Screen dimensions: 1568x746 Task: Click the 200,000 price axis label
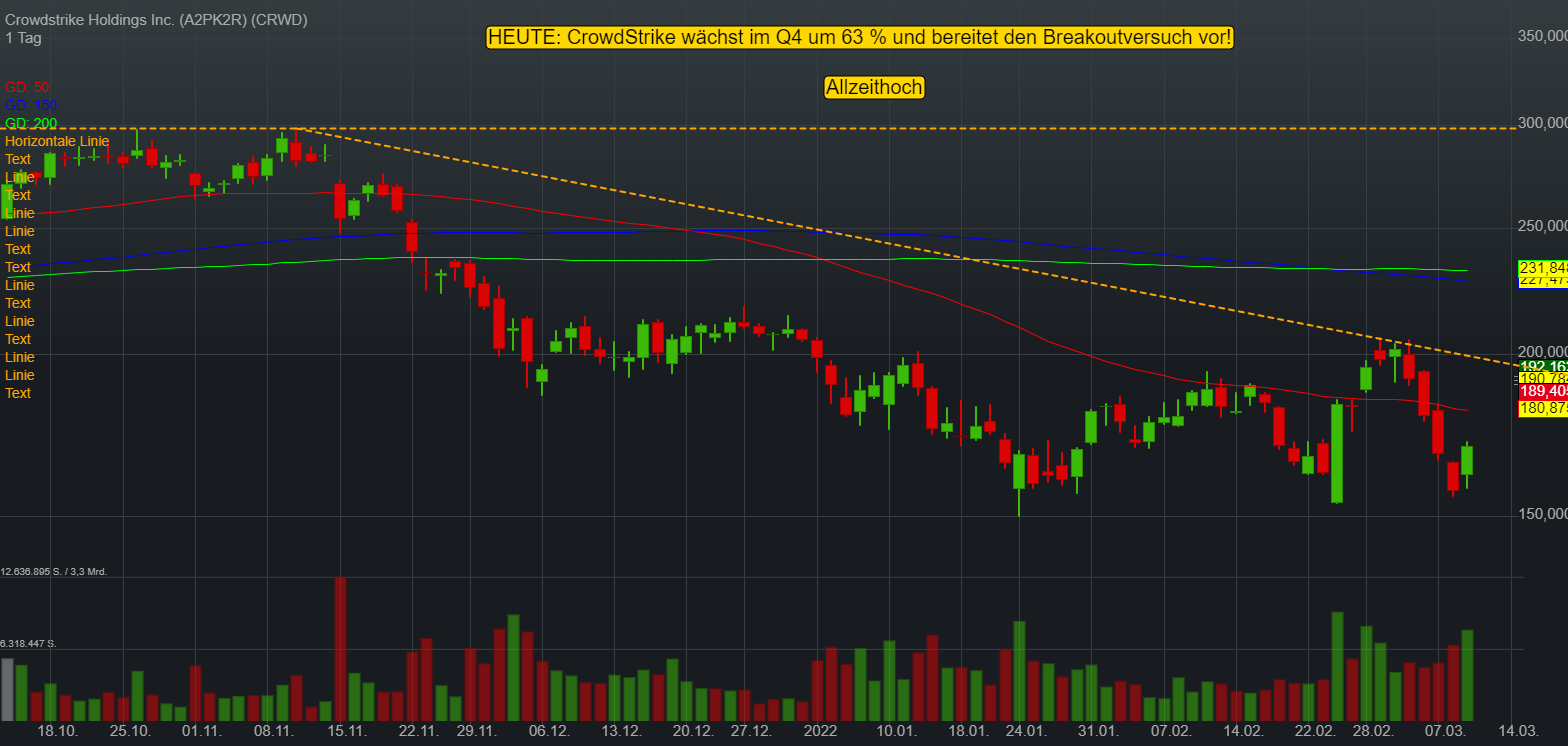click(x=1542, y=353)
